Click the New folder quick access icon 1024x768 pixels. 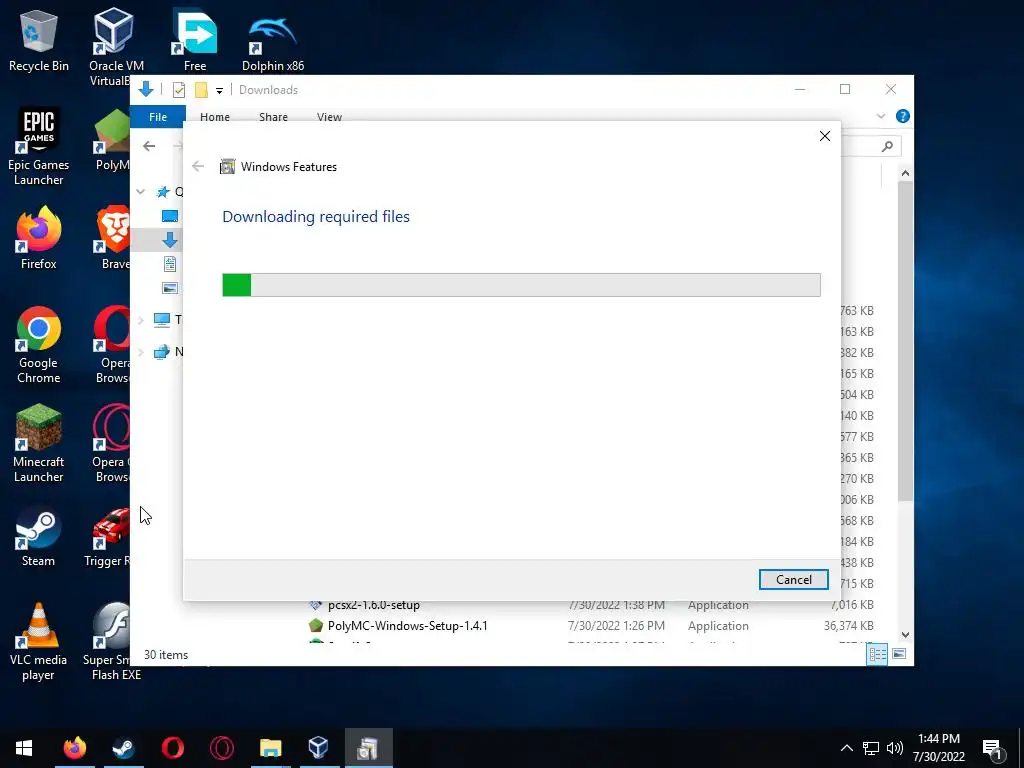[x=201, y=90]
